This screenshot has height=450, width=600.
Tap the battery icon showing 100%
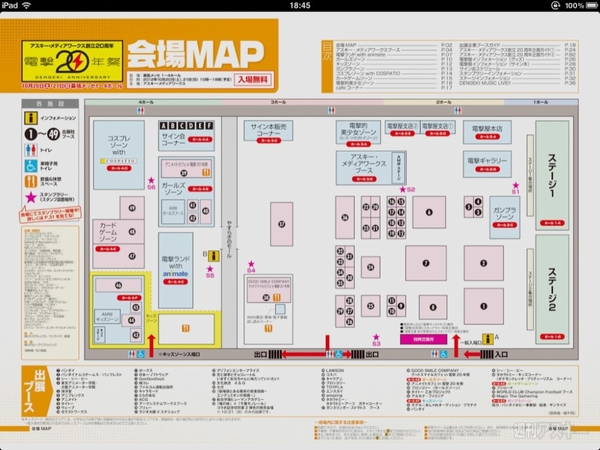pyautogui.click(x=592, y=5)
